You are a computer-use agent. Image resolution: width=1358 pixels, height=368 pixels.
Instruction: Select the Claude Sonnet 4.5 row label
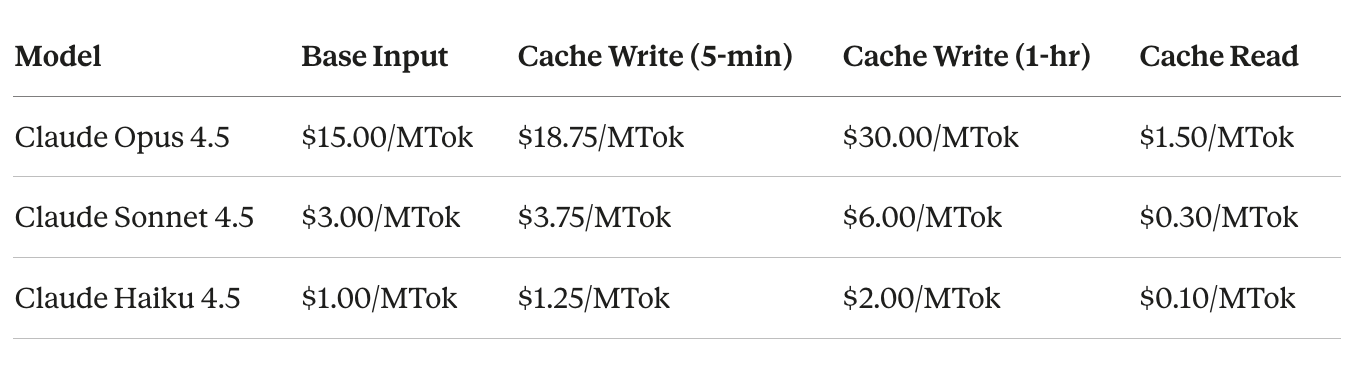point(134,217)
